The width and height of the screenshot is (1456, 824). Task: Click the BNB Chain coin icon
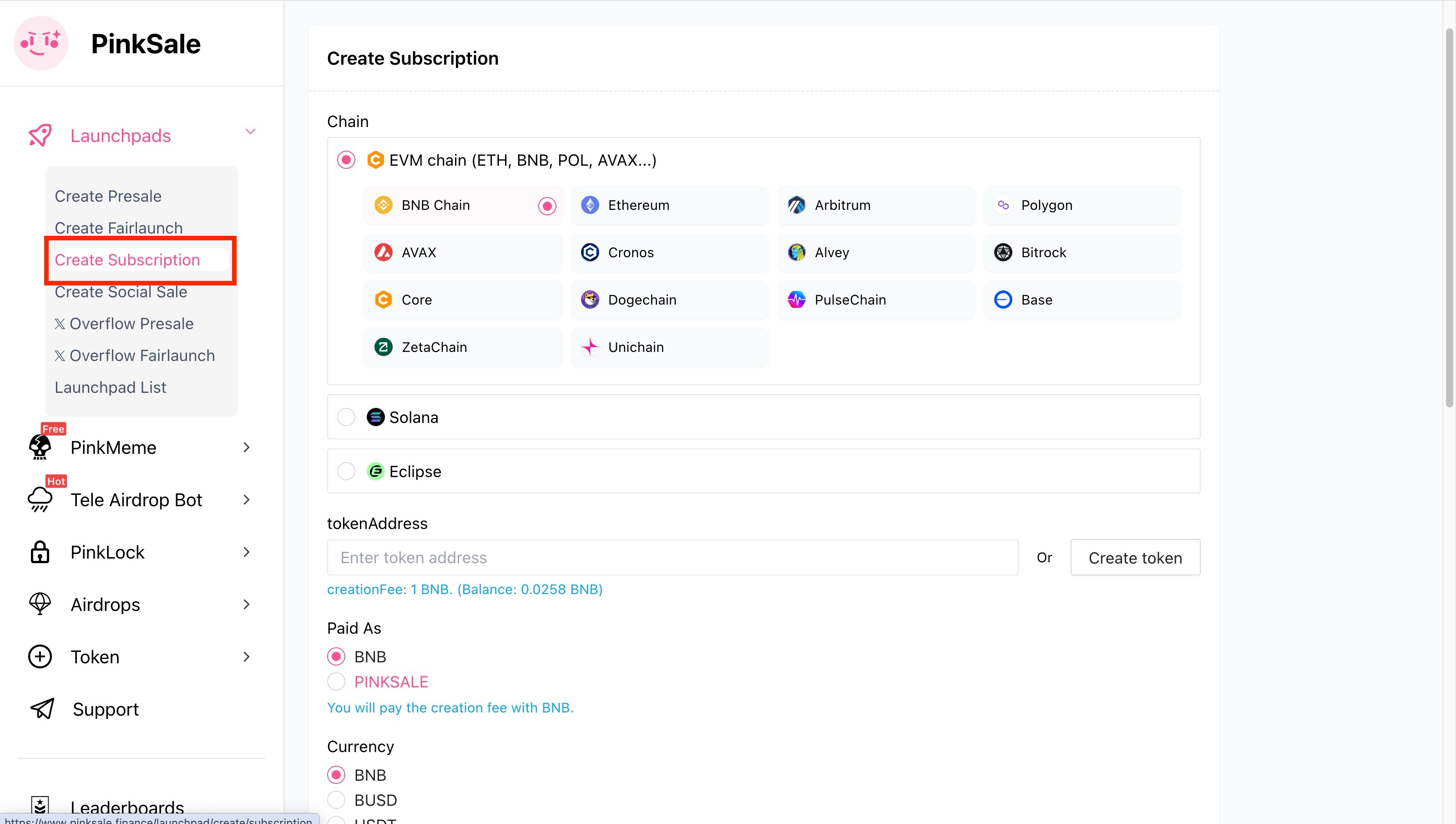point(384,205)
